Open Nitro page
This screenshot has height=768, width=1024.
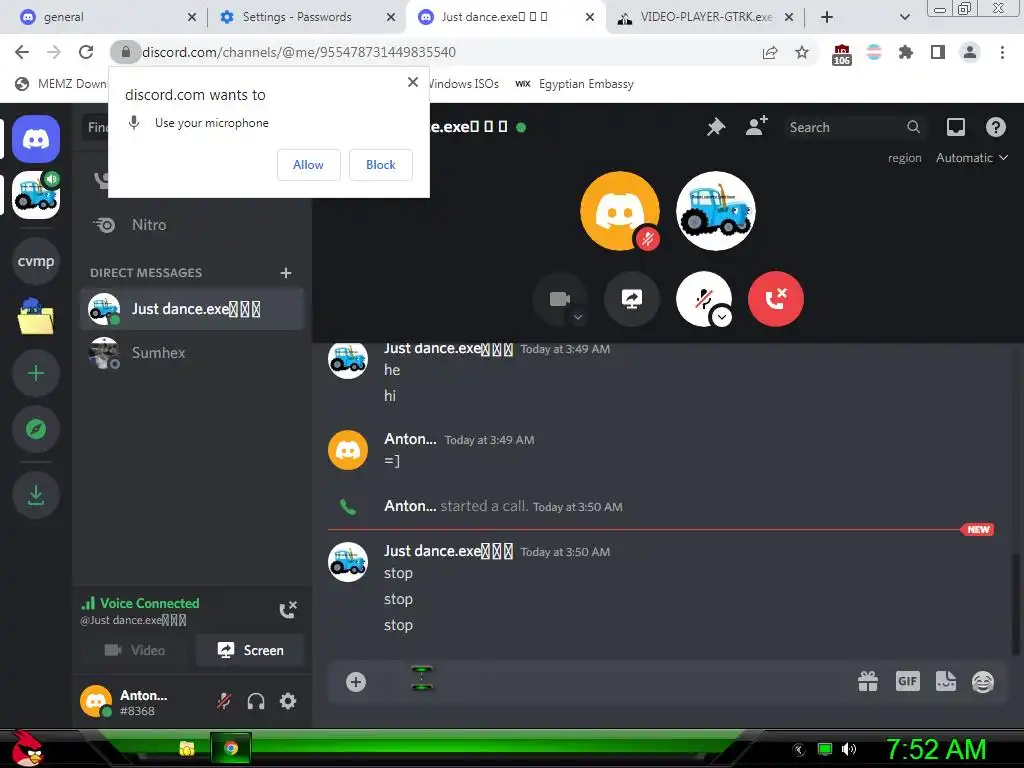pyautogui.click(x=192, y=225)
